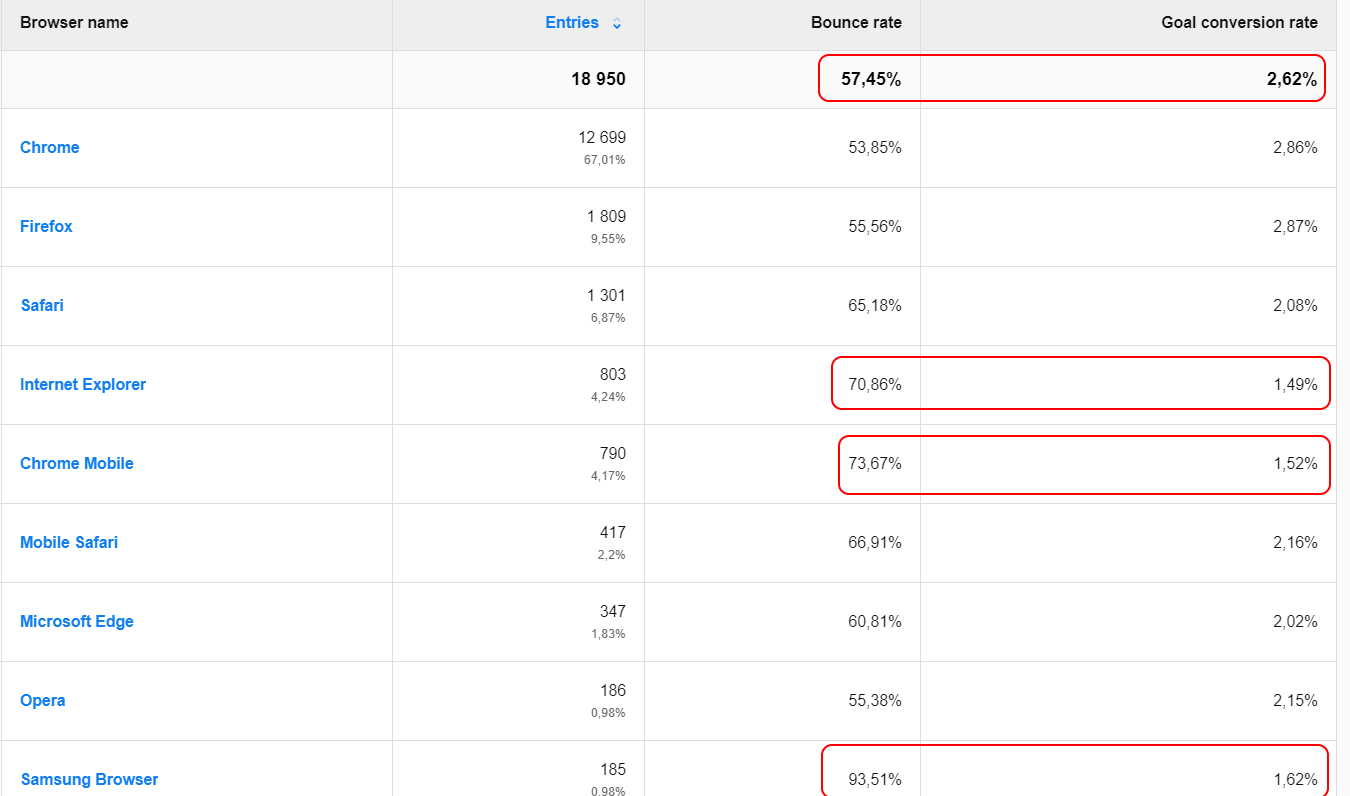Click the Browser name column header
The width and height of the screenshot is (1350, 796).
click(74, 22)
